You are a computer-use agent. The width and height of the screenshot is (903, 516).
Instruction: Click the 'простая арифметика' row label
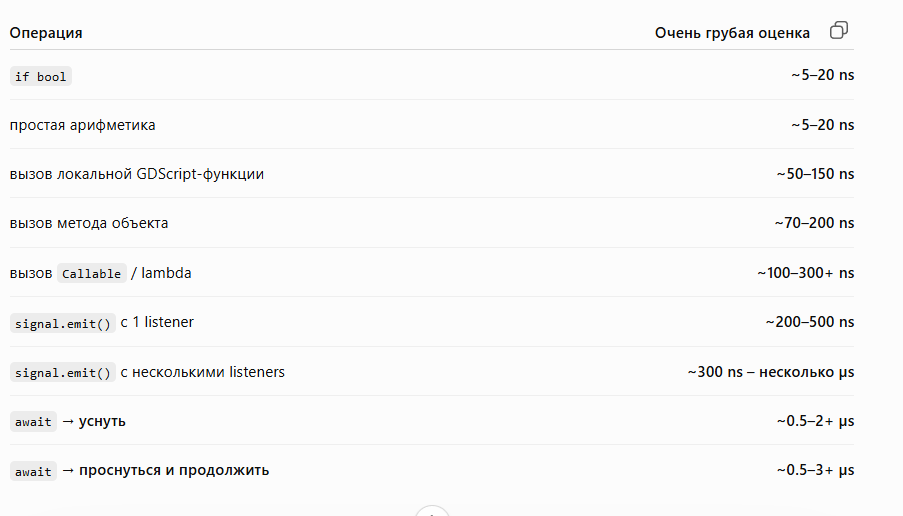coord(82,125)
